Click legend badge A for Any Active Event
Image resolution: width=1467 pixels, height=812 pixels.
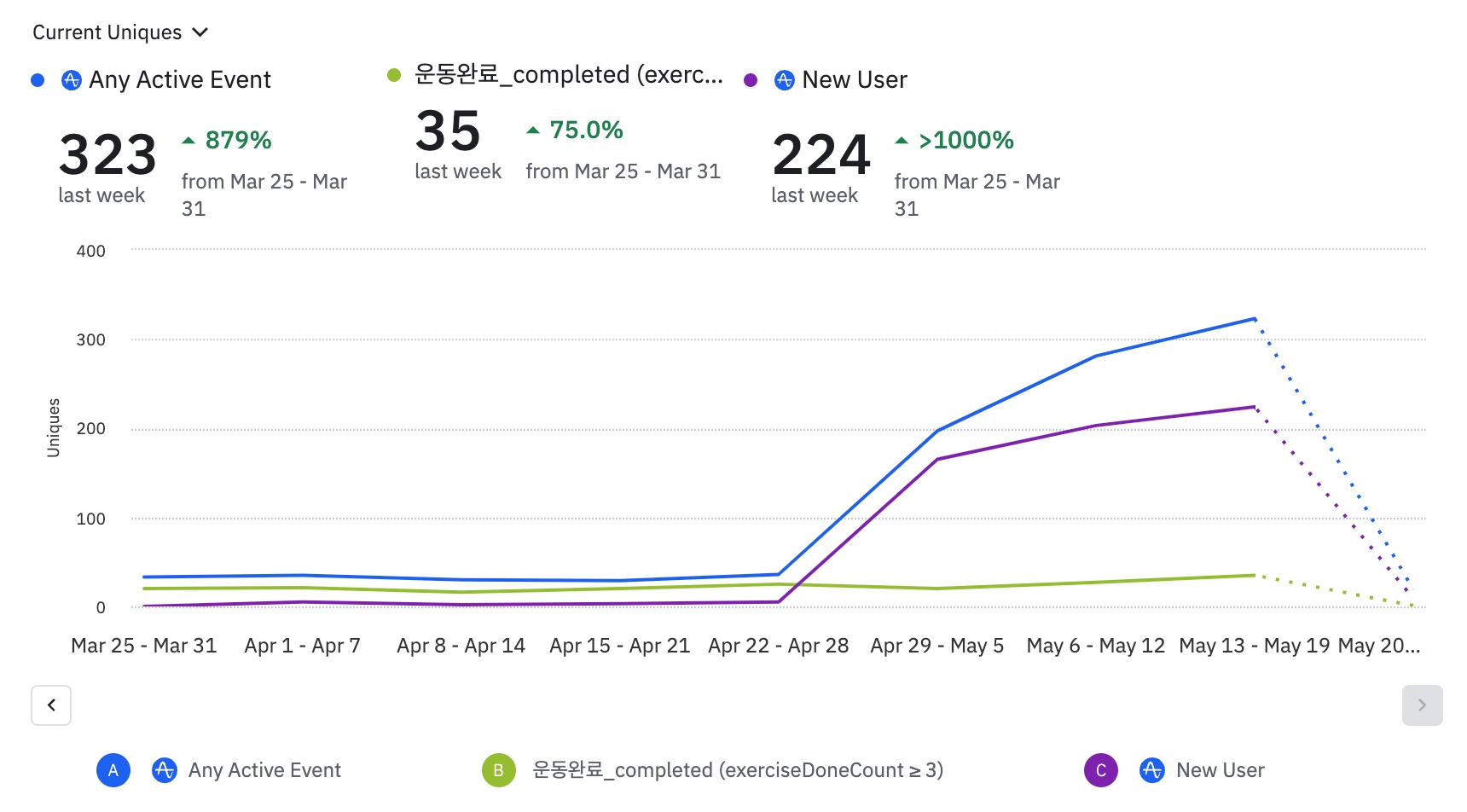113,770
